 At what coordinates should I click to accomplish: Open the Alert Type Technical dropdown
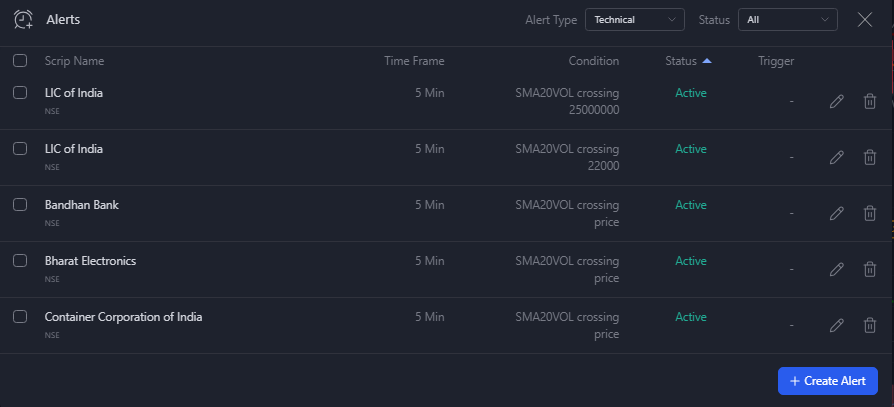(x=635, y=19)
